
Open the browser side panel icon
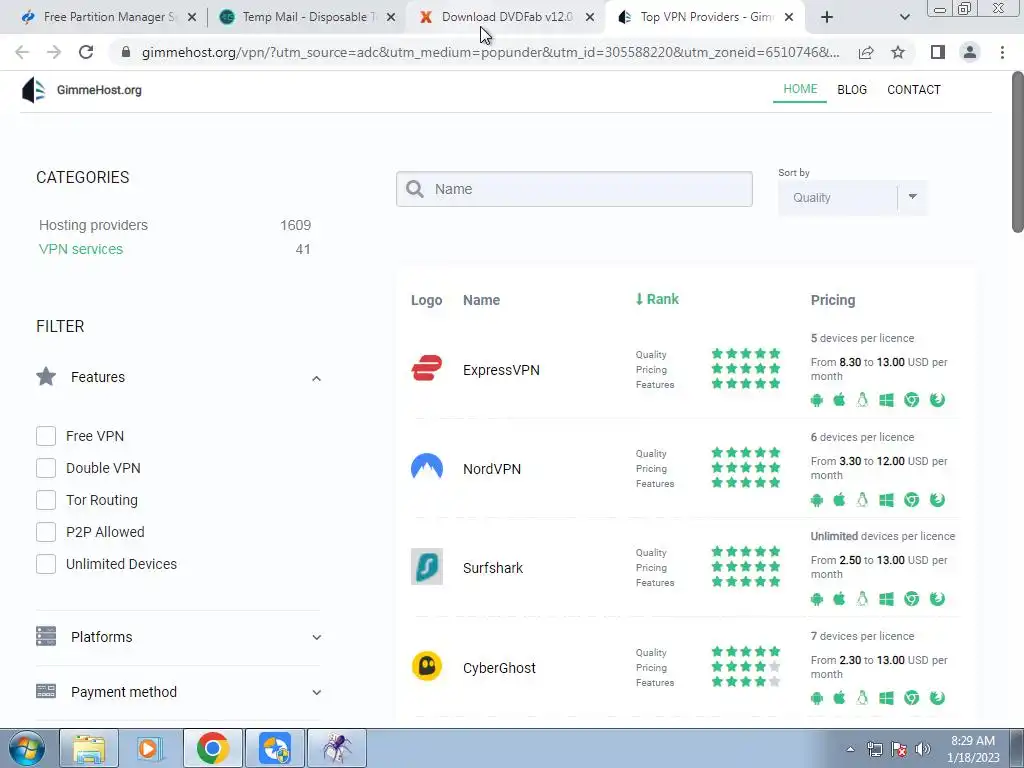pos(938,52)
